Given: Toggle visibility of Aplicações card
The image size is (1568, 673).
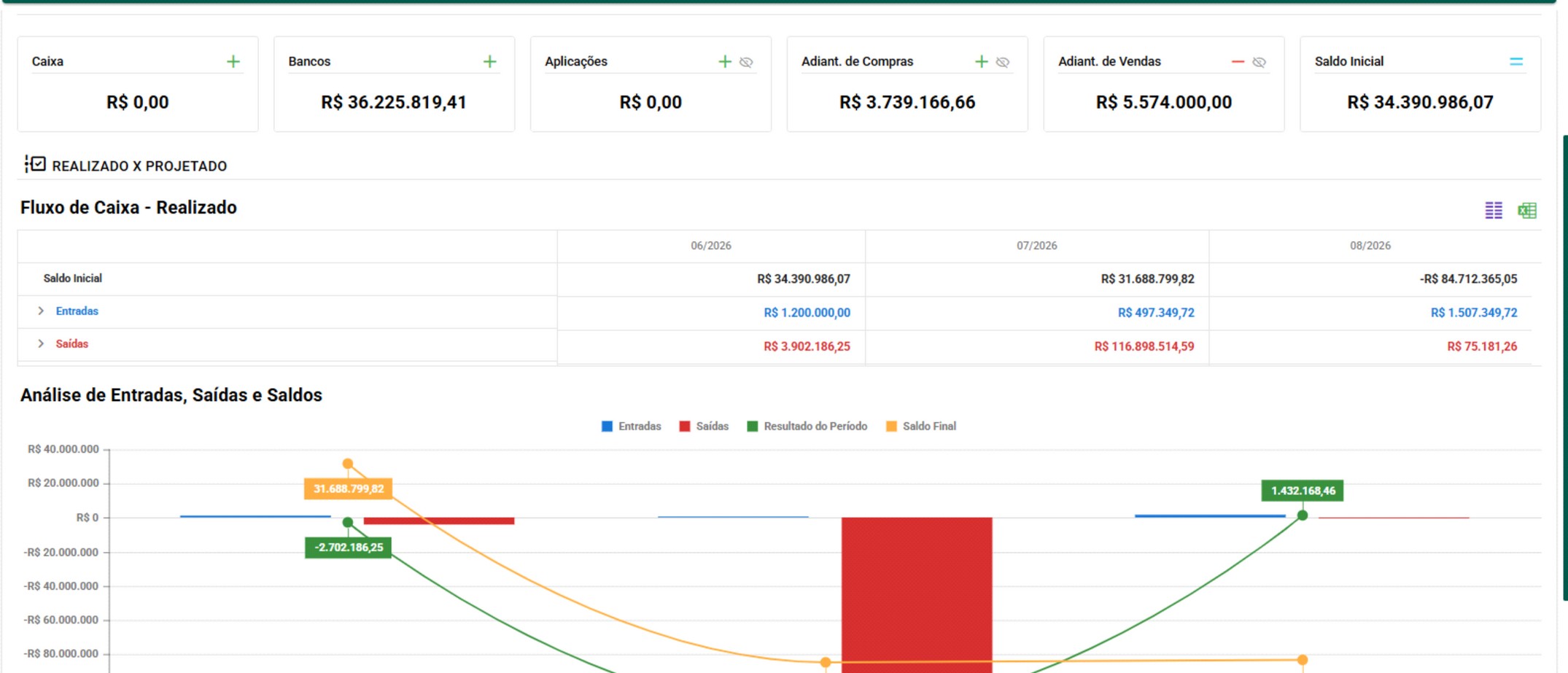Looking at the screenshot, I should [746, 62].
